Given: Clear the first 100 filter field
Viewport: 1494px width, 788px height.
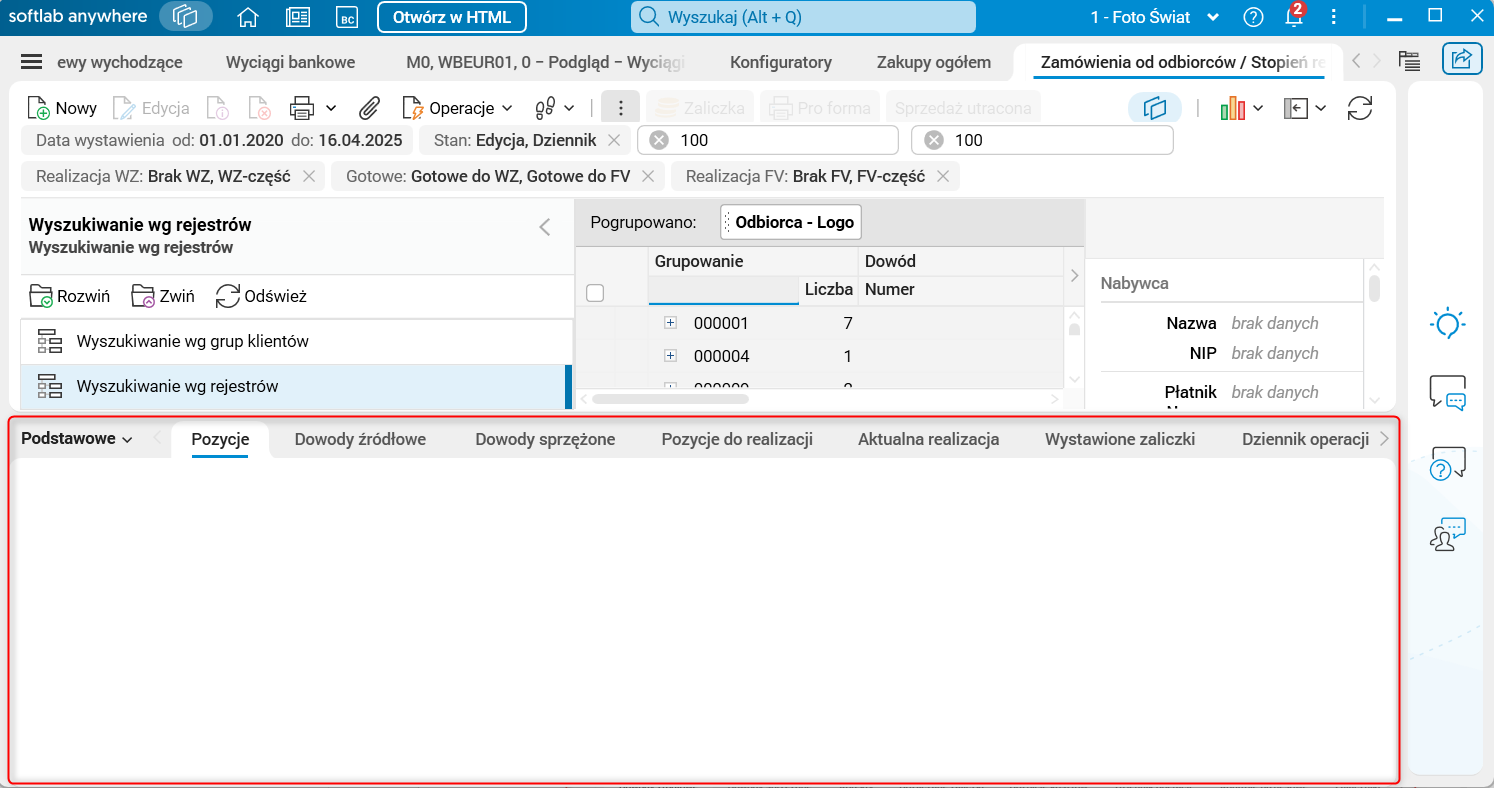Looking at the screenshot, I should 659,140.
